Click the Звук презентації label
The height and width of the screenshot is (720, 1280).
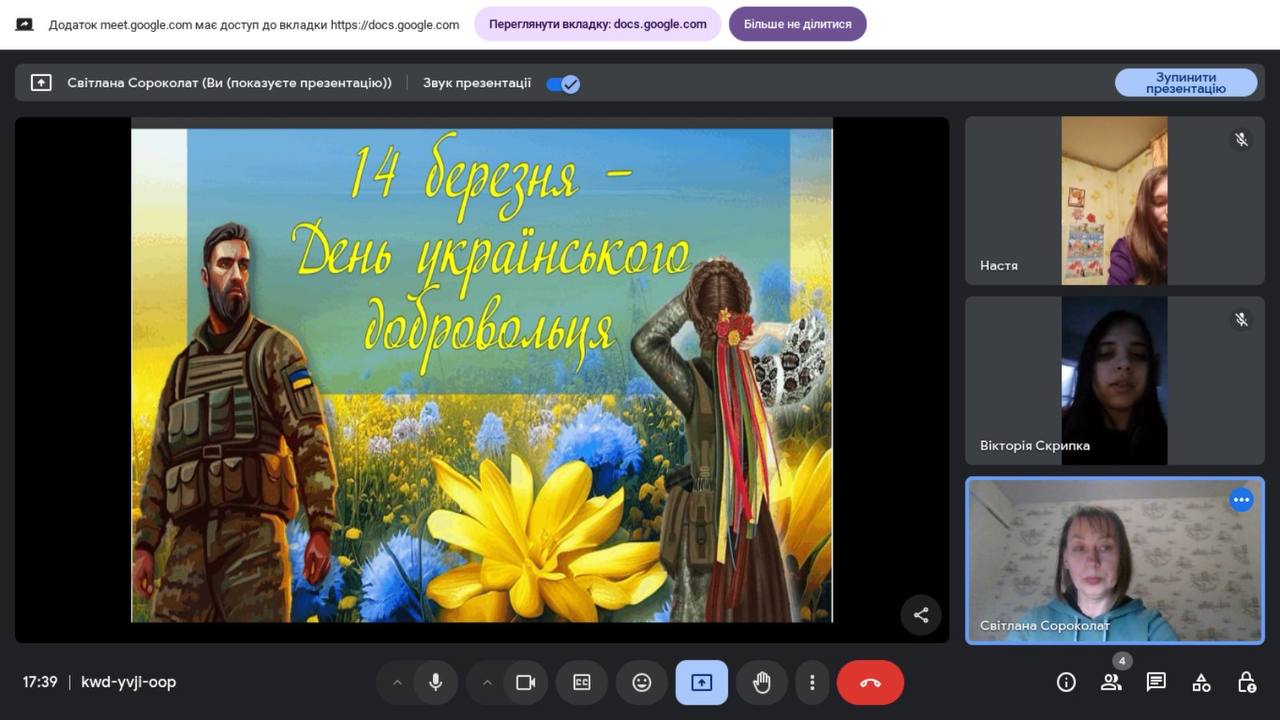point(477,83)
